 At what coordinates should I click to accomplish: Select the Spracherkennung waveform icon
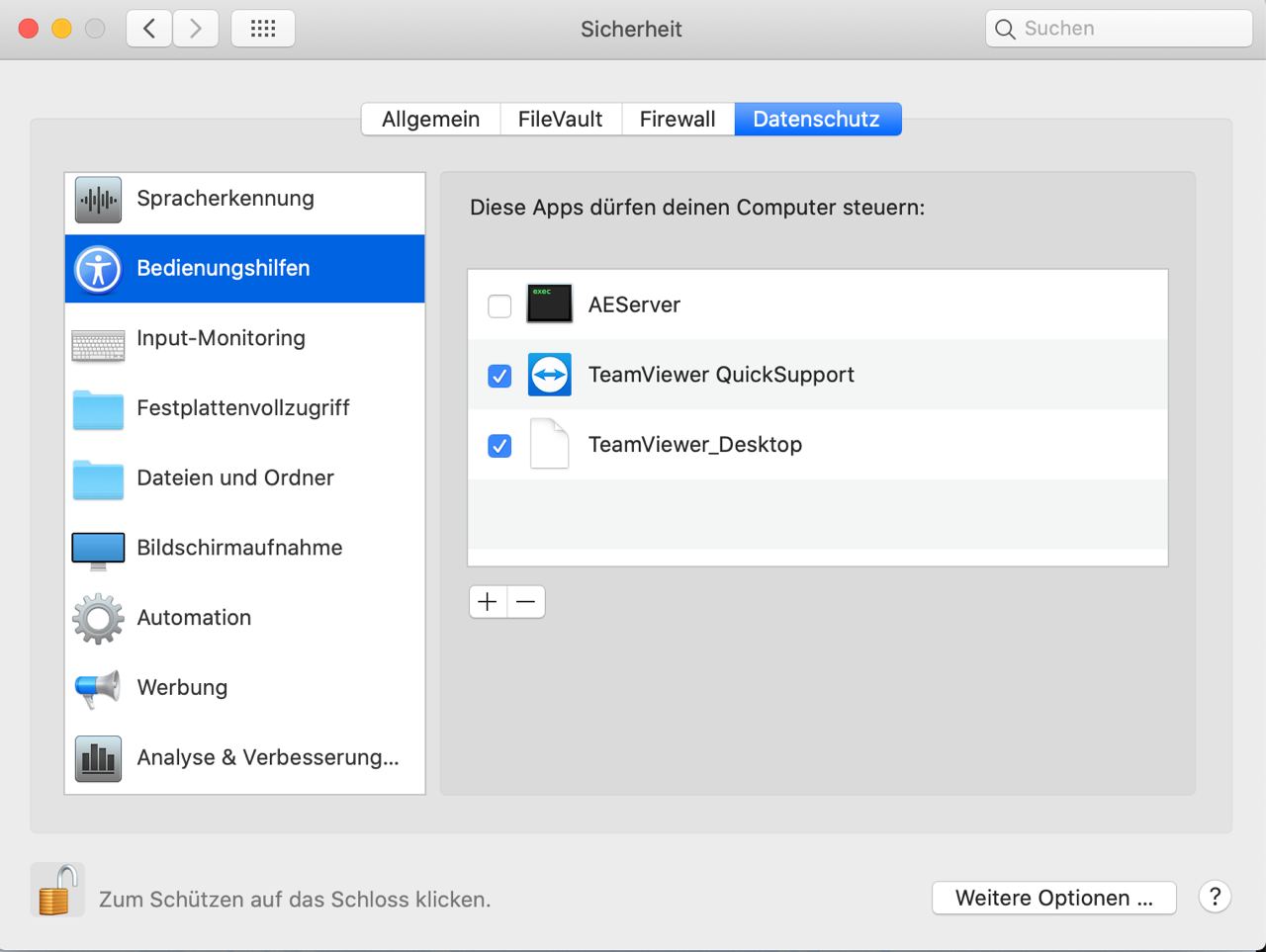(x=98, y=200)
